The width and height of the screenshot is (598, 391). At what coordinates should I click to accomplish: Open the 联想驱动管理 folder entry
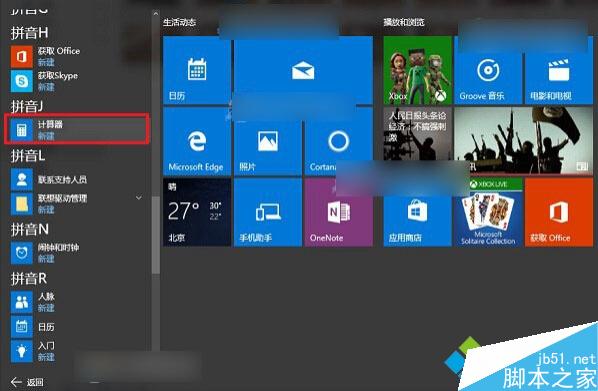point(78,204)
